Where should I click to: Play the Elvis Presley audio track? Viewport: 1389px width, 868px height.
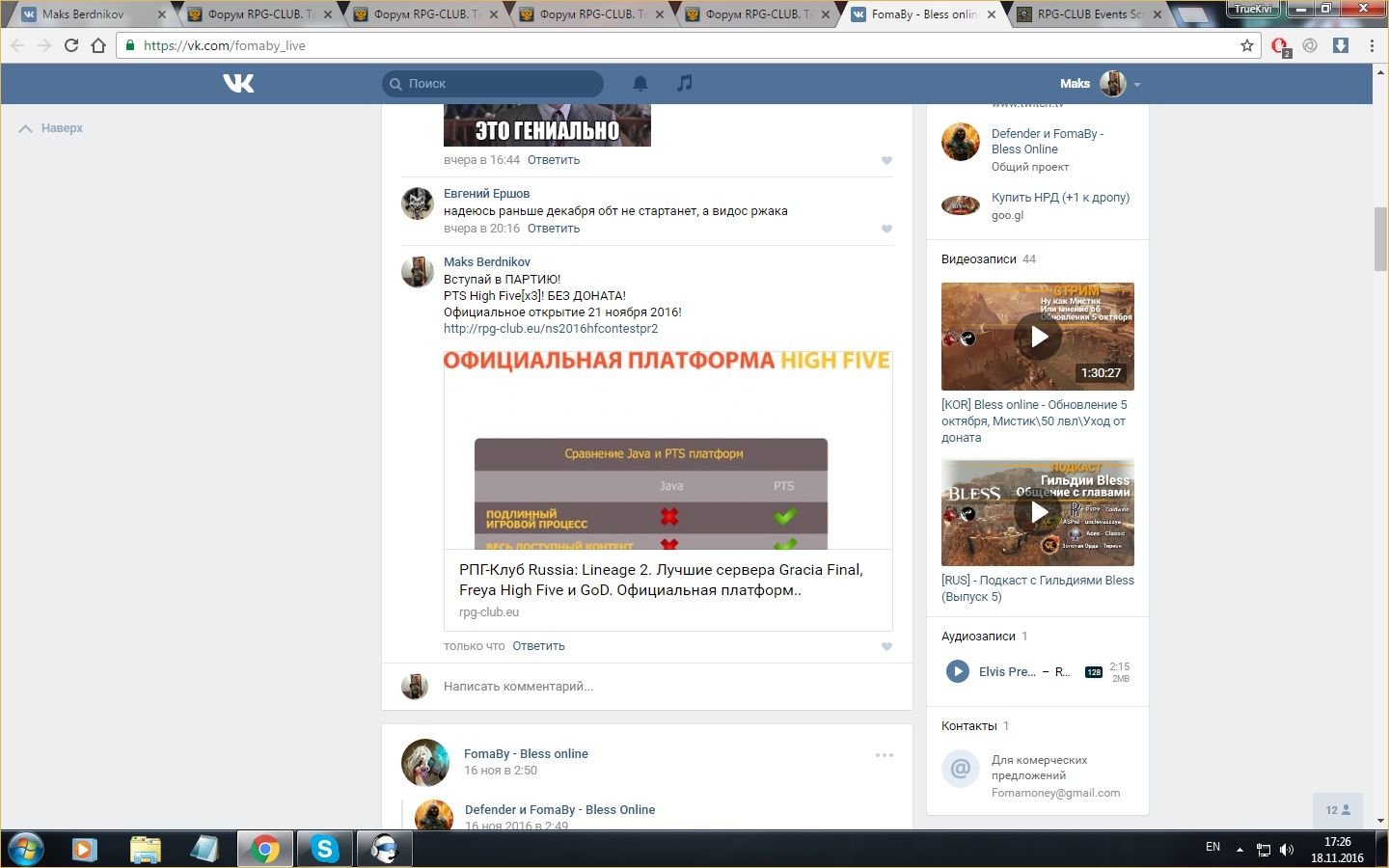tap(957, 671)
